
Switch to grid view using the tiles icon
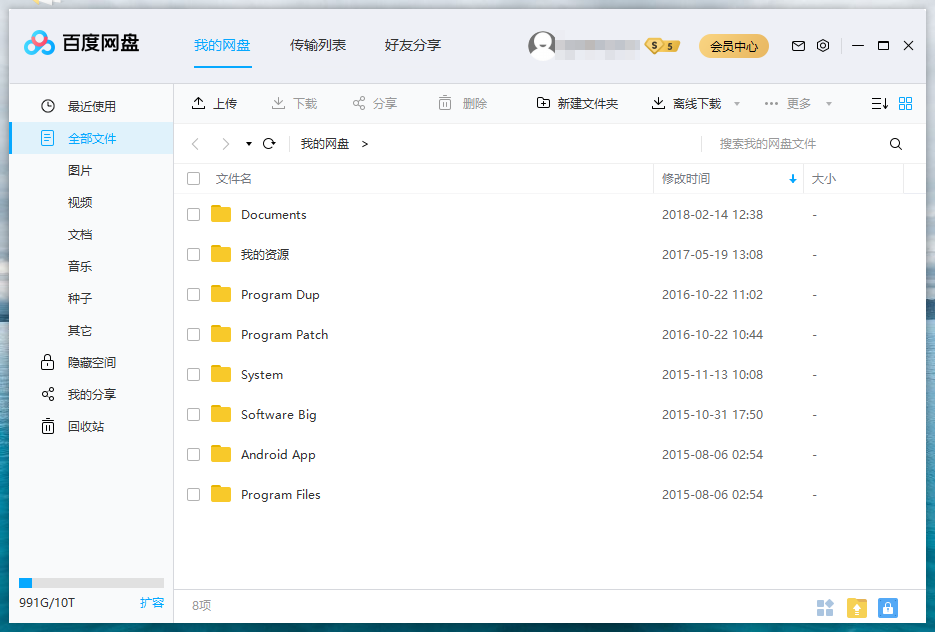906,103
